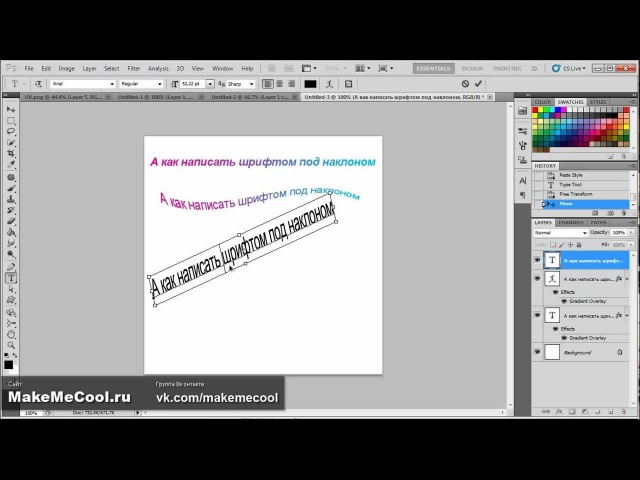Switch to the Color panel tab
This screenshot has height=480, width=640.
tap(542, 102)
